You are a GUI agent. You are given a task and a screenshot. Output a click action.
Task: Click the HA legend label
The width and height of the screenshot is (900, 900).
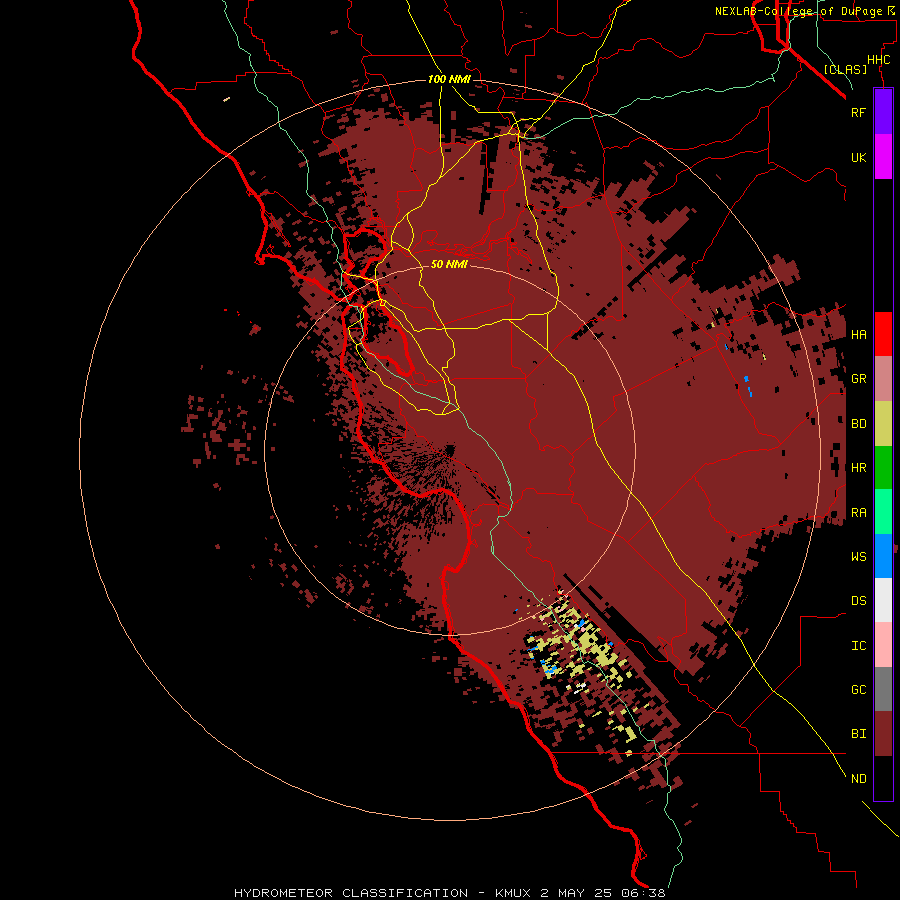point(858,335)
